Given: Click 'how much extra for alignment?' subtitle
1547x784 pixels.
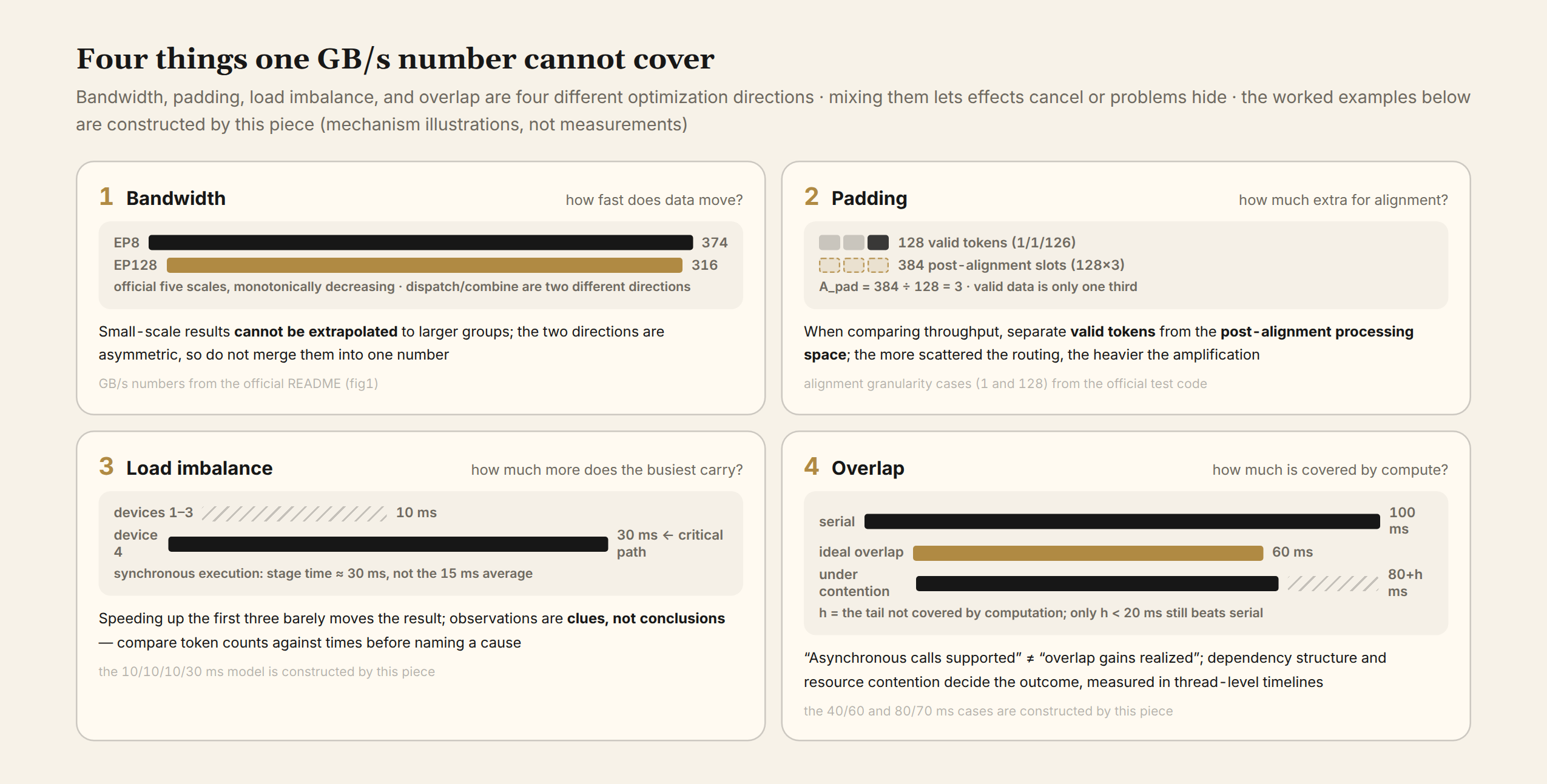Looking at the screenshot, I should click(1343, 200).
